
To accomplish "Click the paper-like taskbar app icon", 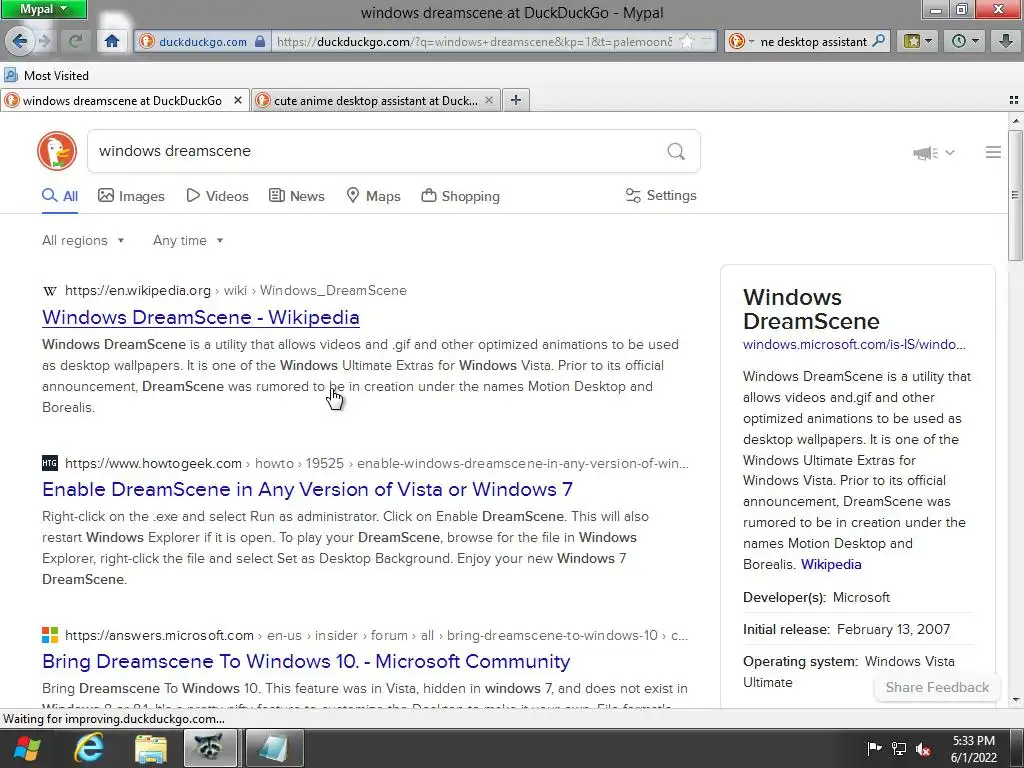I will pos(273,748).
